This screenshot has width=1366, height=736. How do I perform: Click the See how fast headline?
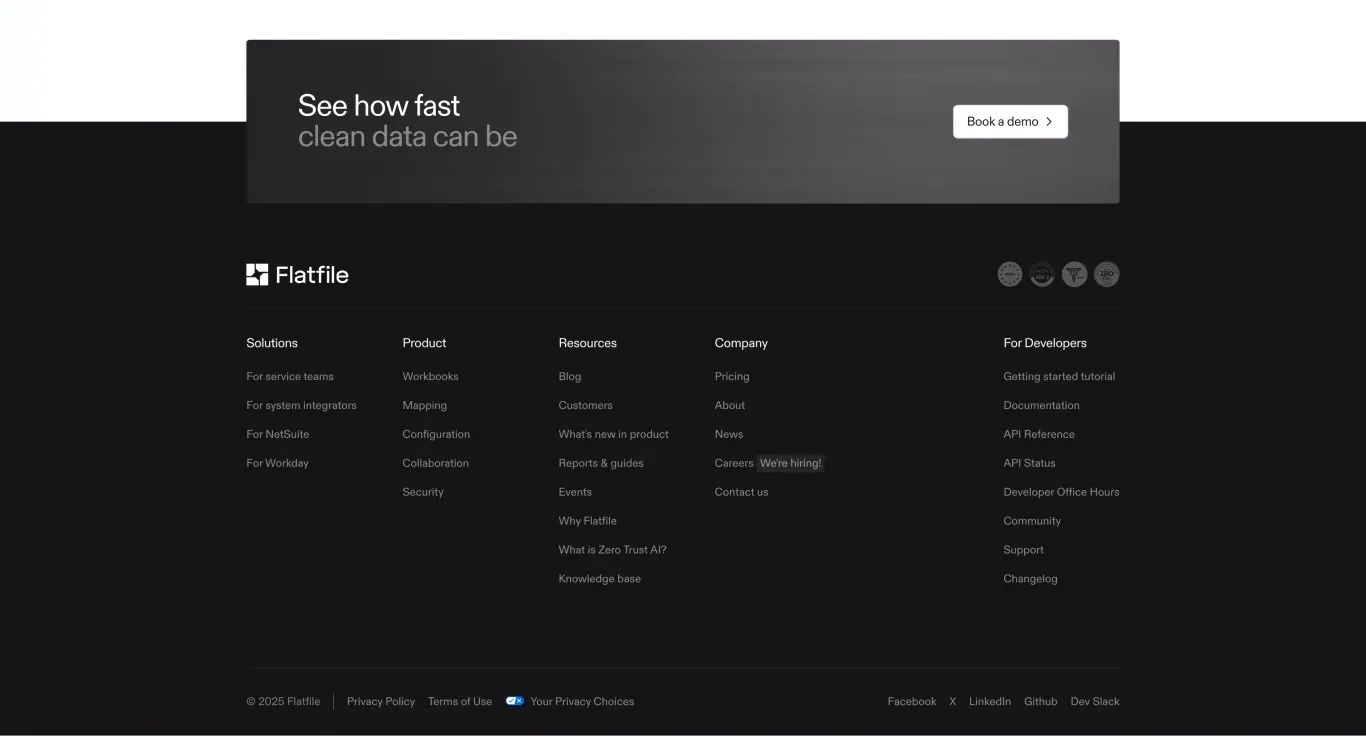tap(379, 106)
